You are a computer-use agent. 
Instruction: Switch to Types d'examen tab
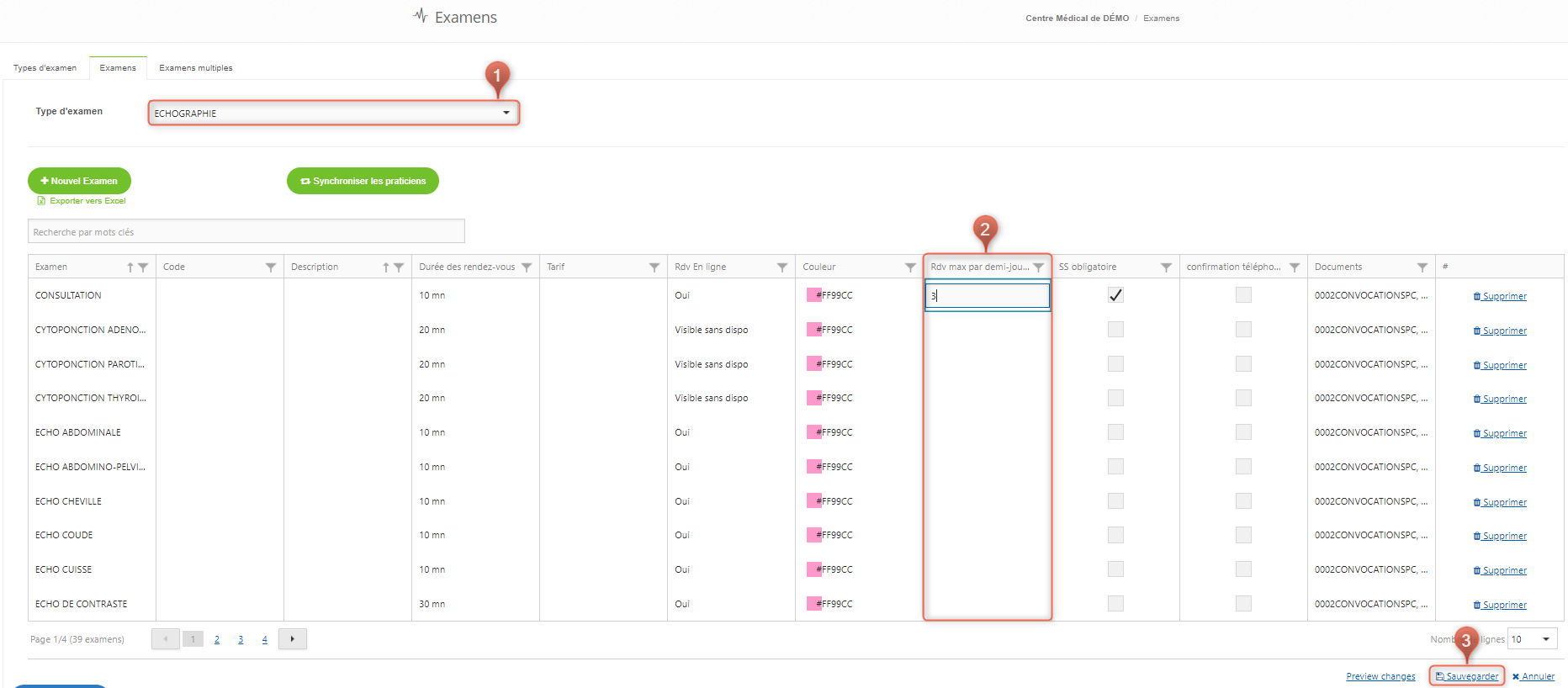pyautogui.click(x=45, y=68)
